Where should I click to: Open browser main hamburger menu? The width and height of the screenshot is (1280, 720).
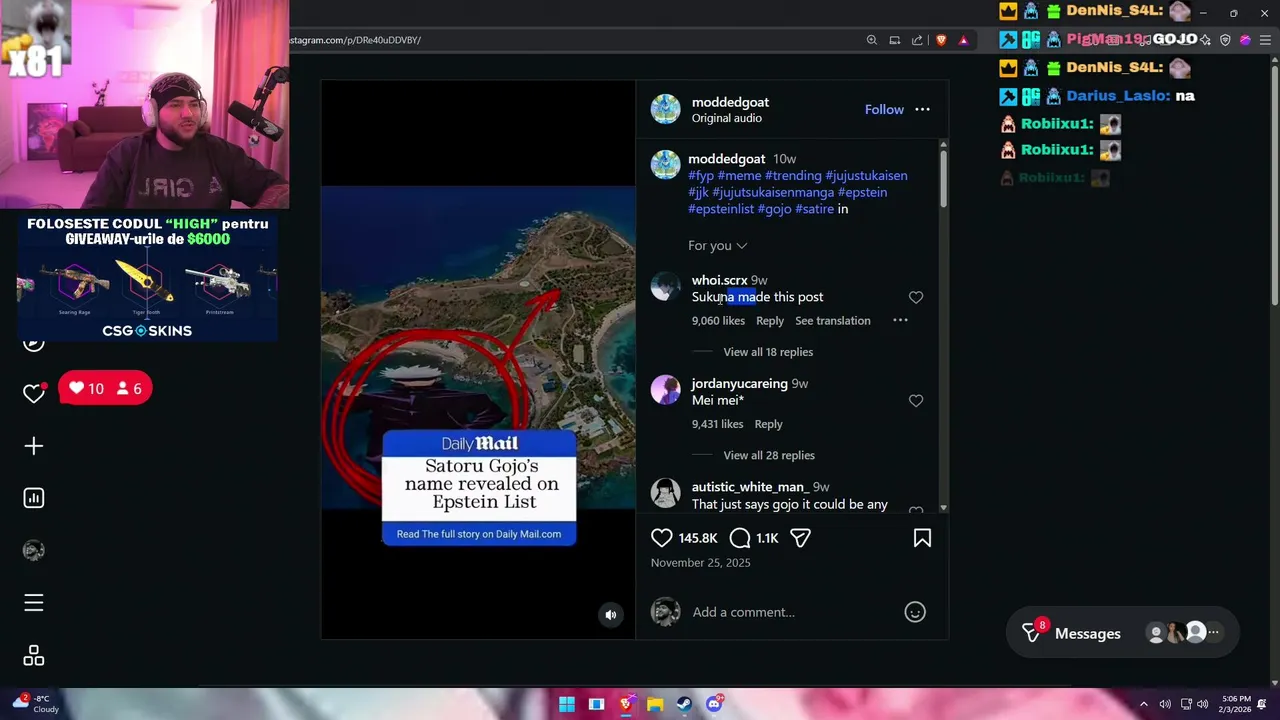1265,40
